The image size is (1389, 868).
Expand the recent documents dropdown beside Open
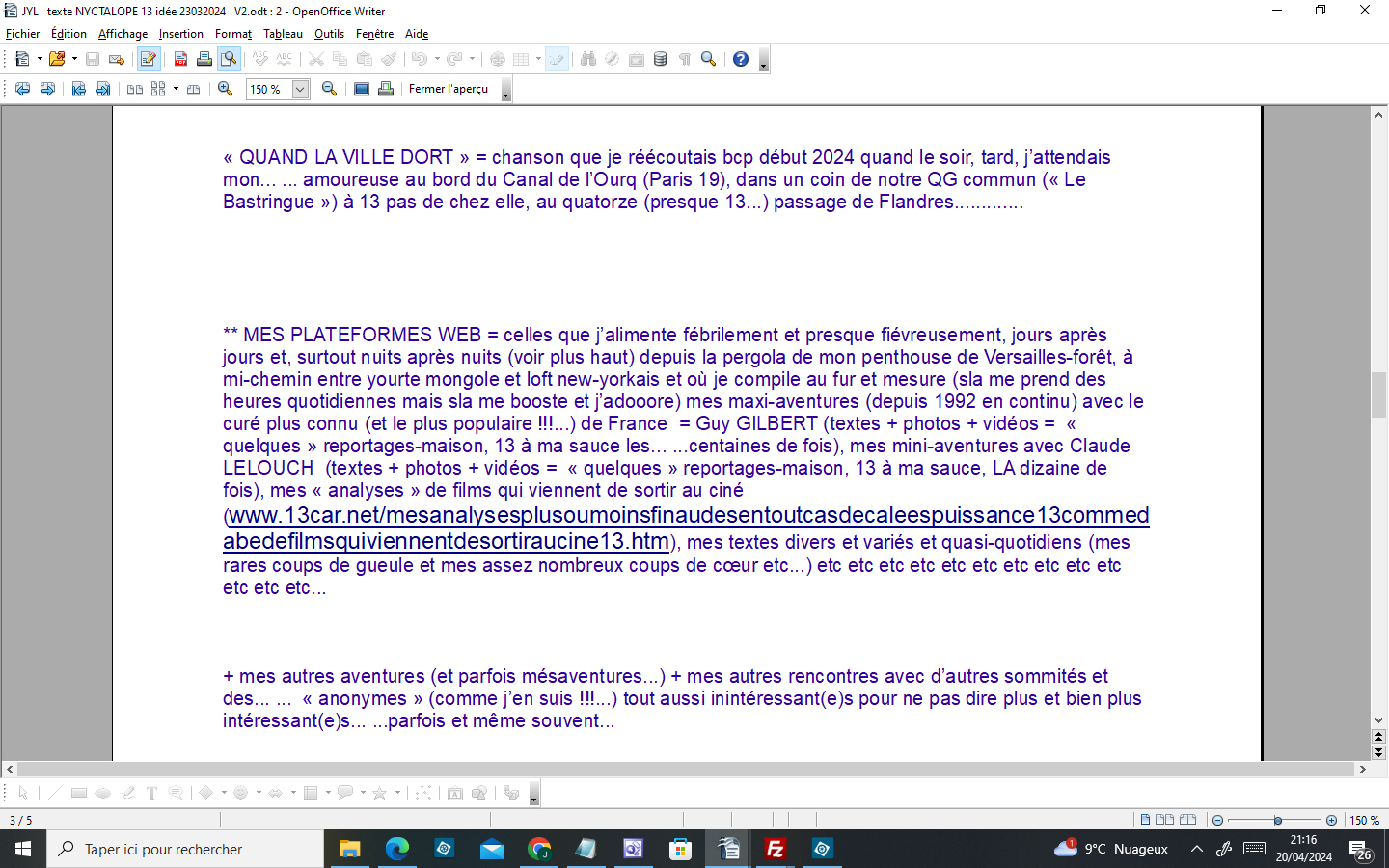74,59
